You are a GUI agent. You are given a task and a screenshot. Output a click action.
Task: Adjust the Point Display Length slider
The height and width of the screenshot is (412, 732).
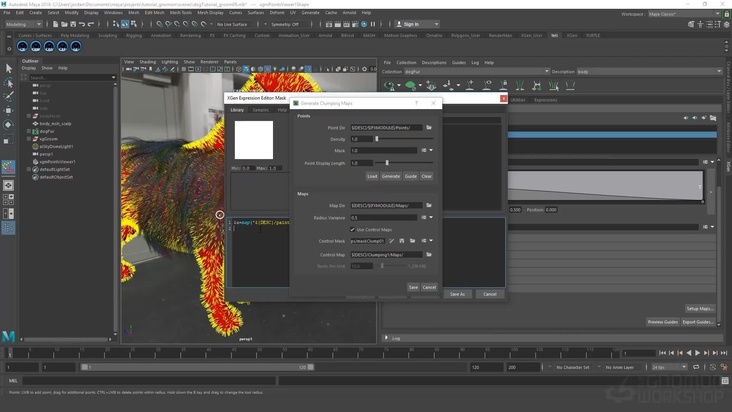point(387,163)
